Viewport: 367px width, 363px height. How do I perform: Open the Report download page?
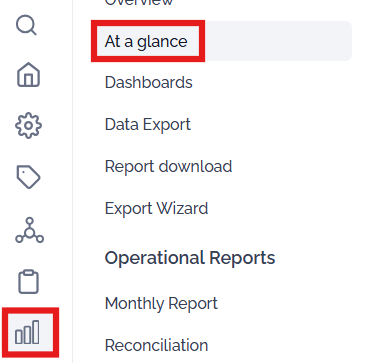click(x=168, y=166)
